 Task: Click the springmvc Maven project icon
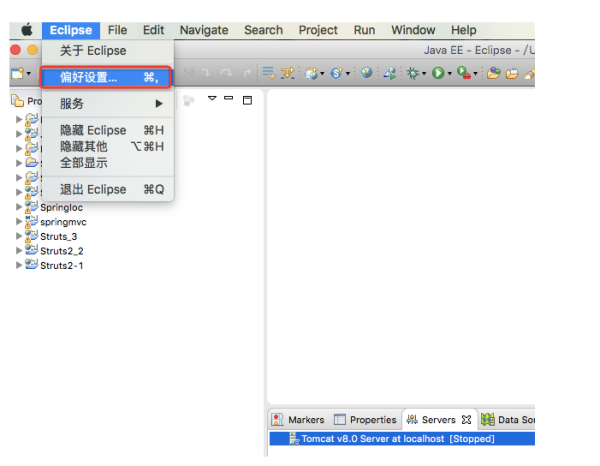click(x=31, y=222)
